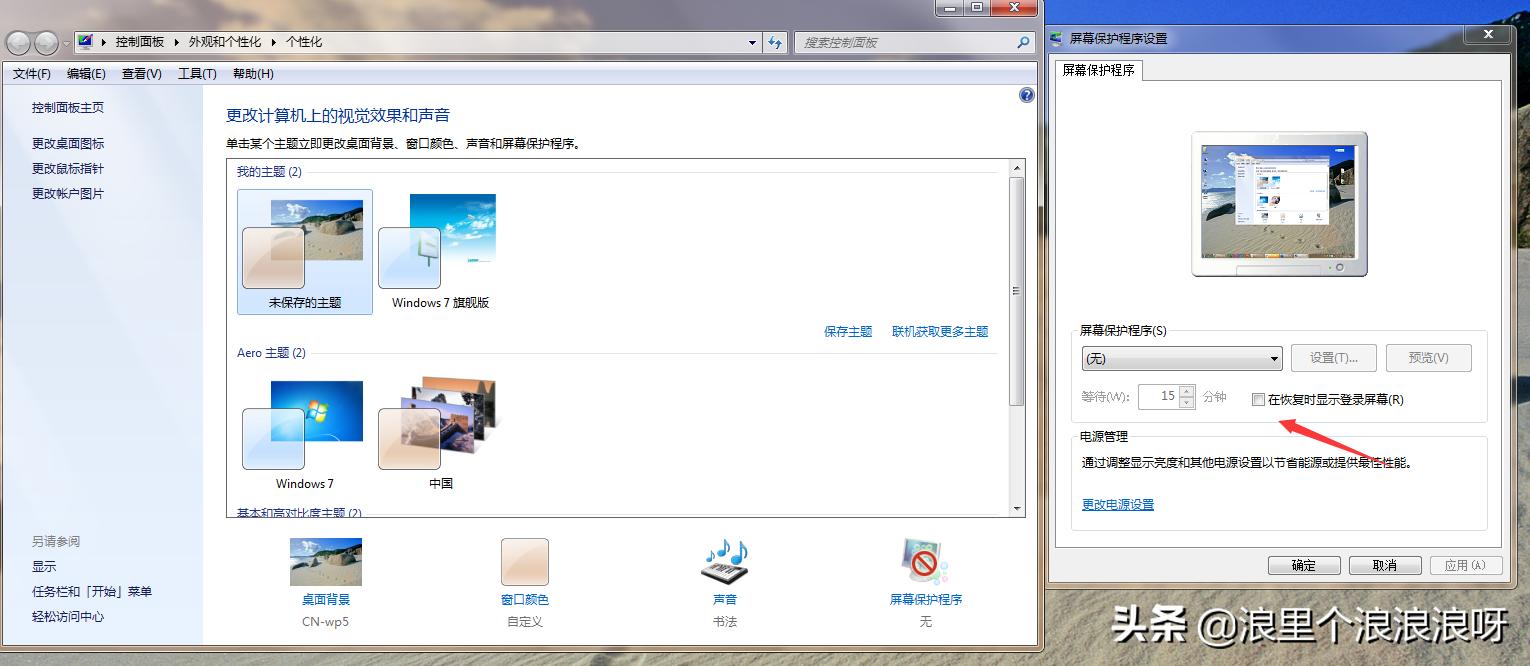The image size is (1530, 666).
Task: Click the 确定 button
Action: tap(1304, 565)
